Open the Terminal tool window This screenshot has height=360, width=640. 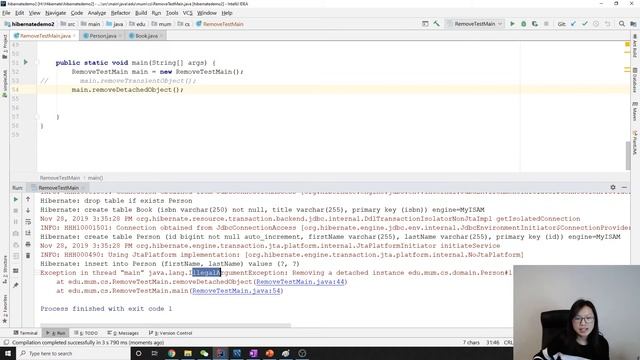tap(25, 333)
